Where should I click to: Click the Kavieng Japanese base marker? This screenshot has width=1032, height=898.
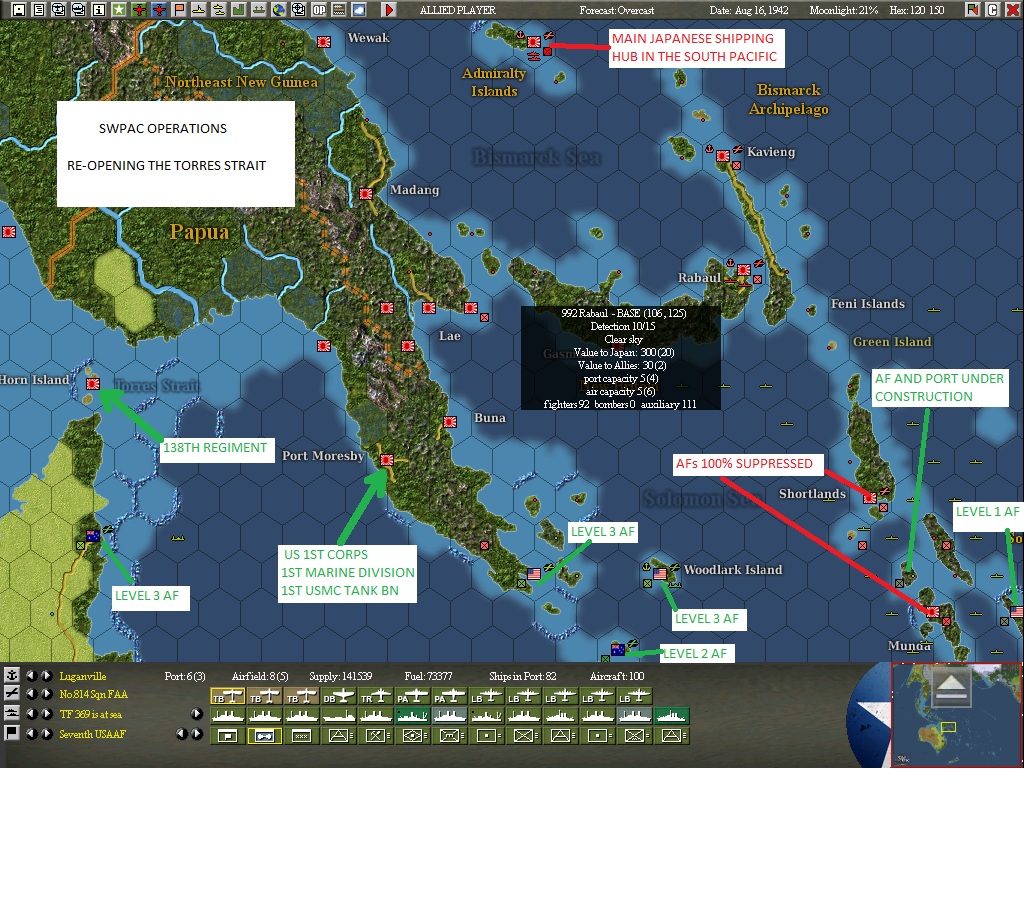tap(723, 156)
